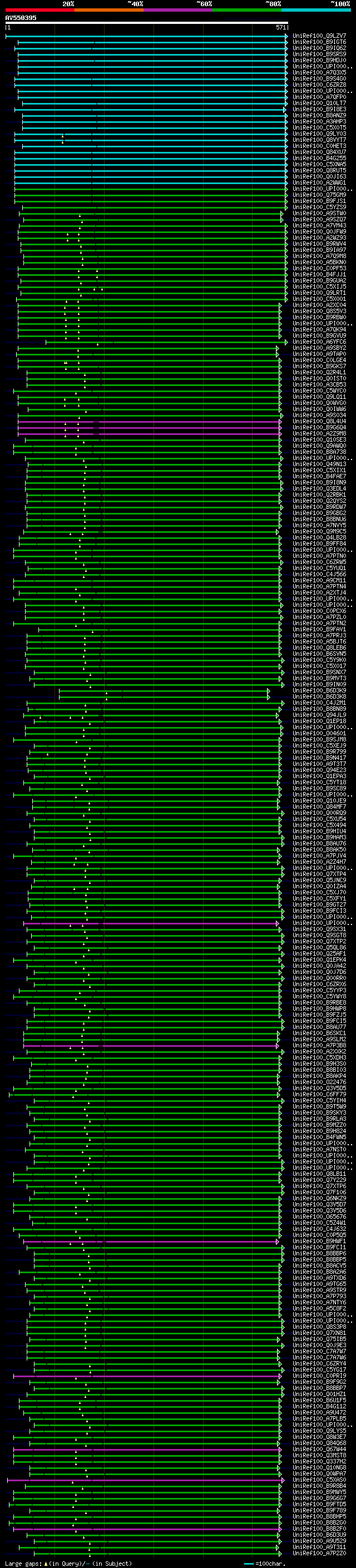Click the purple alignment bar for UniRef100_Q8L4U4
Screen dimensions: 356x1568
149,421
